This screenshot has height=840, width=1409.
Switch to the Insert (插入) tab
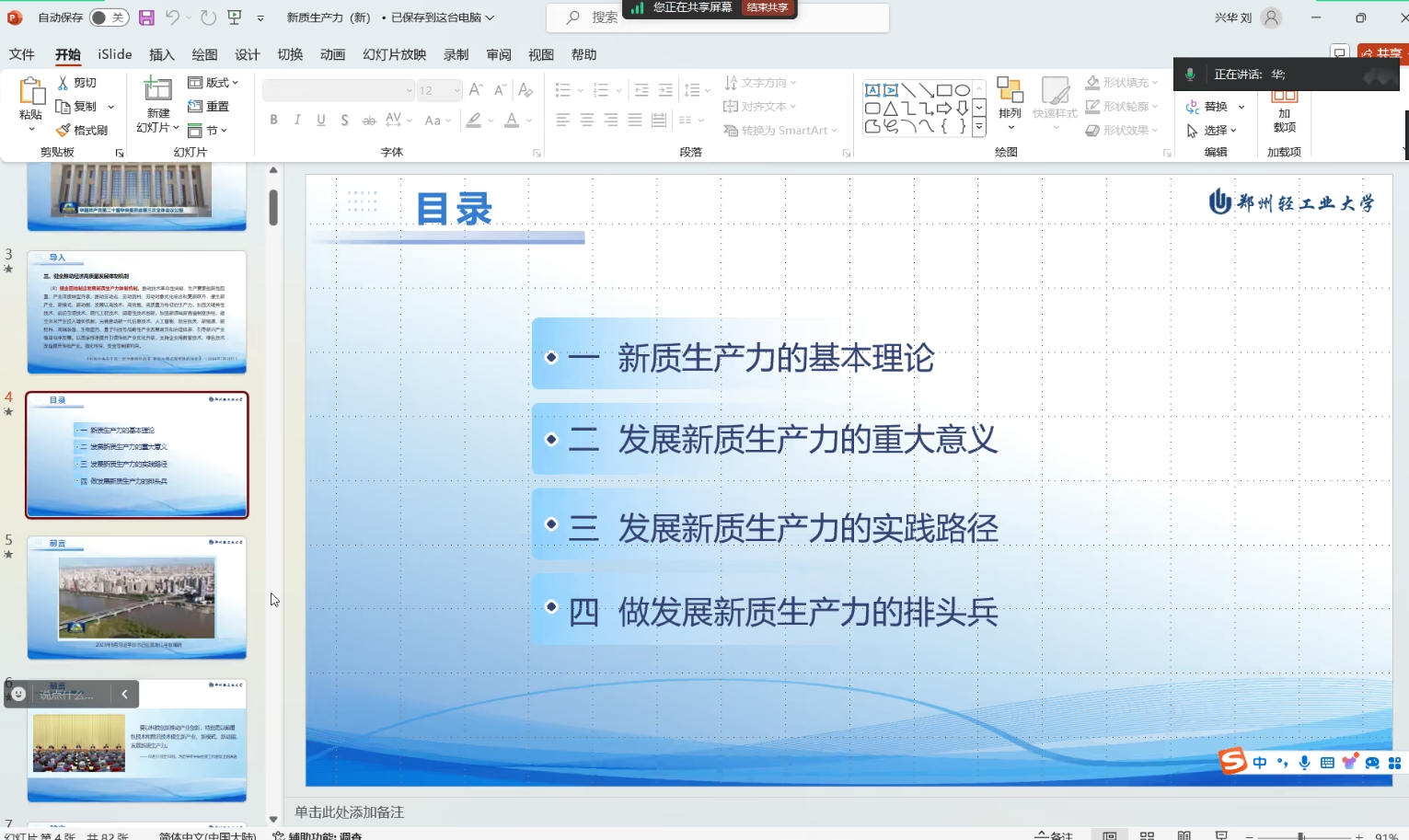162,54
